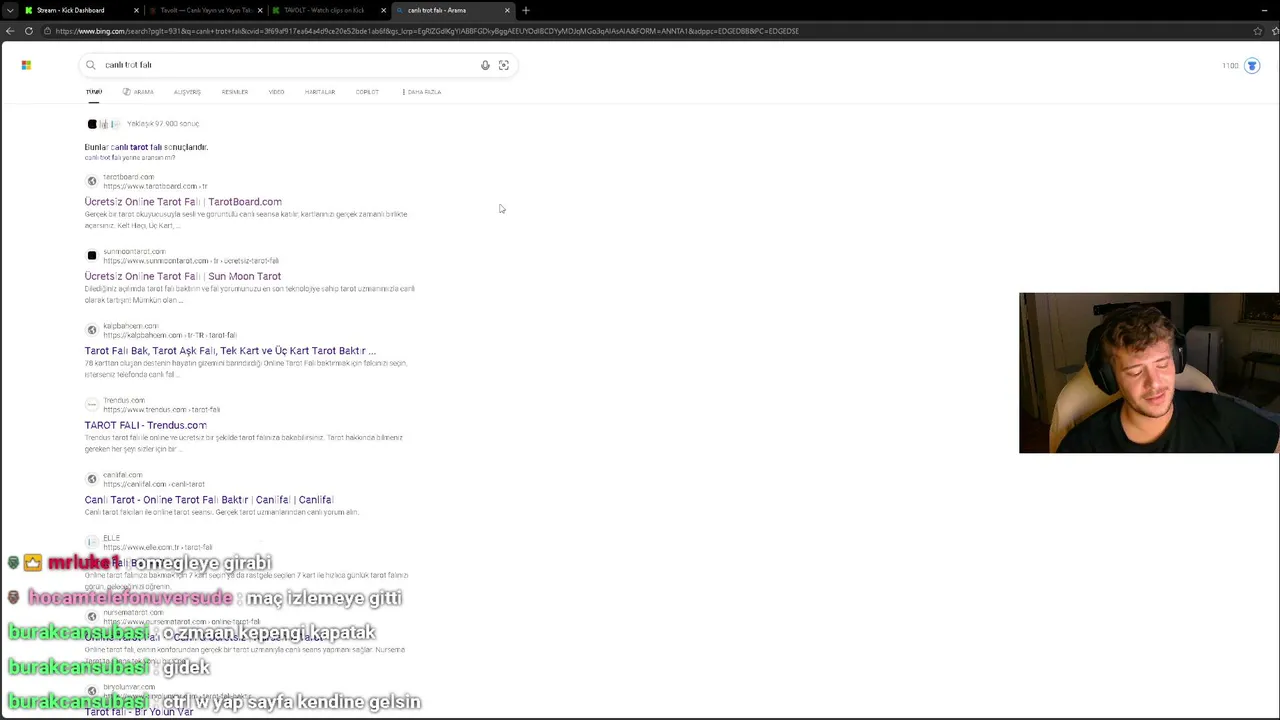Open the tab list dropdown arrow

pos(10,10)
